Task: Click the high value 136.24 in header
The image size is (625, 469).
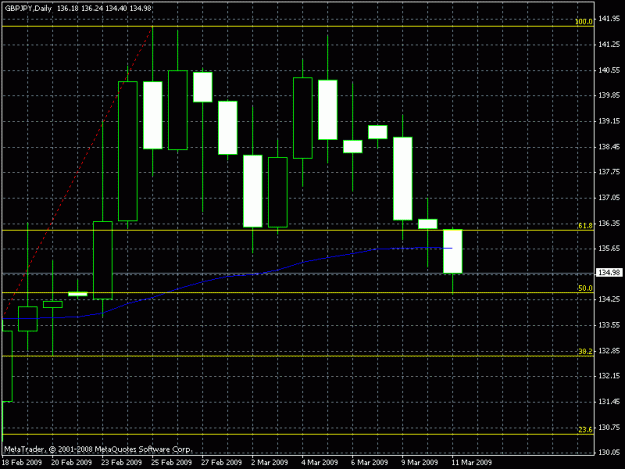Action: tap(92, 8)
